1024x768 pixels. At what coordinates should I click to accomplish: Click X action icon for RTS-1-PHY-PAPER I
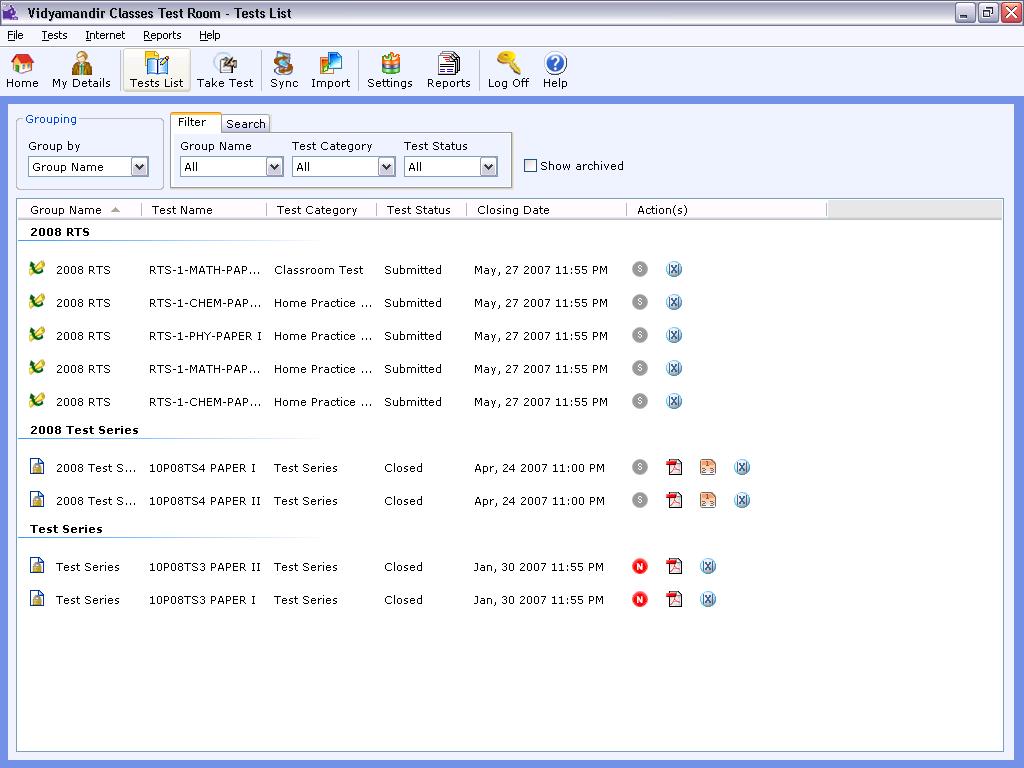point(674,335)
